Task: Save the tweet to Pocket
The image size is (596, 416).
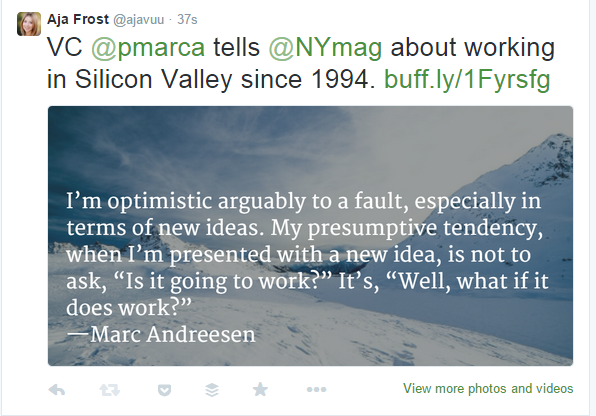Action: tap(164, 390)
